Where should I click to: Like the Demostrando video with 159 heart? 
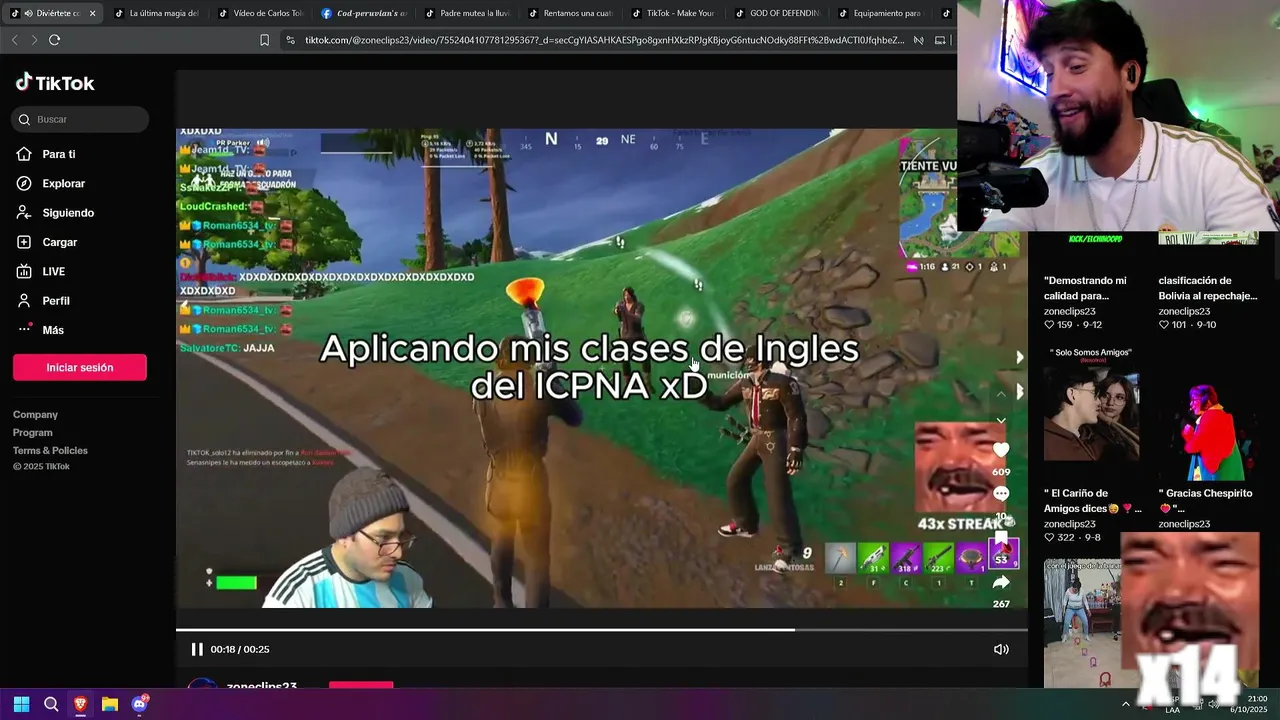1050,325
